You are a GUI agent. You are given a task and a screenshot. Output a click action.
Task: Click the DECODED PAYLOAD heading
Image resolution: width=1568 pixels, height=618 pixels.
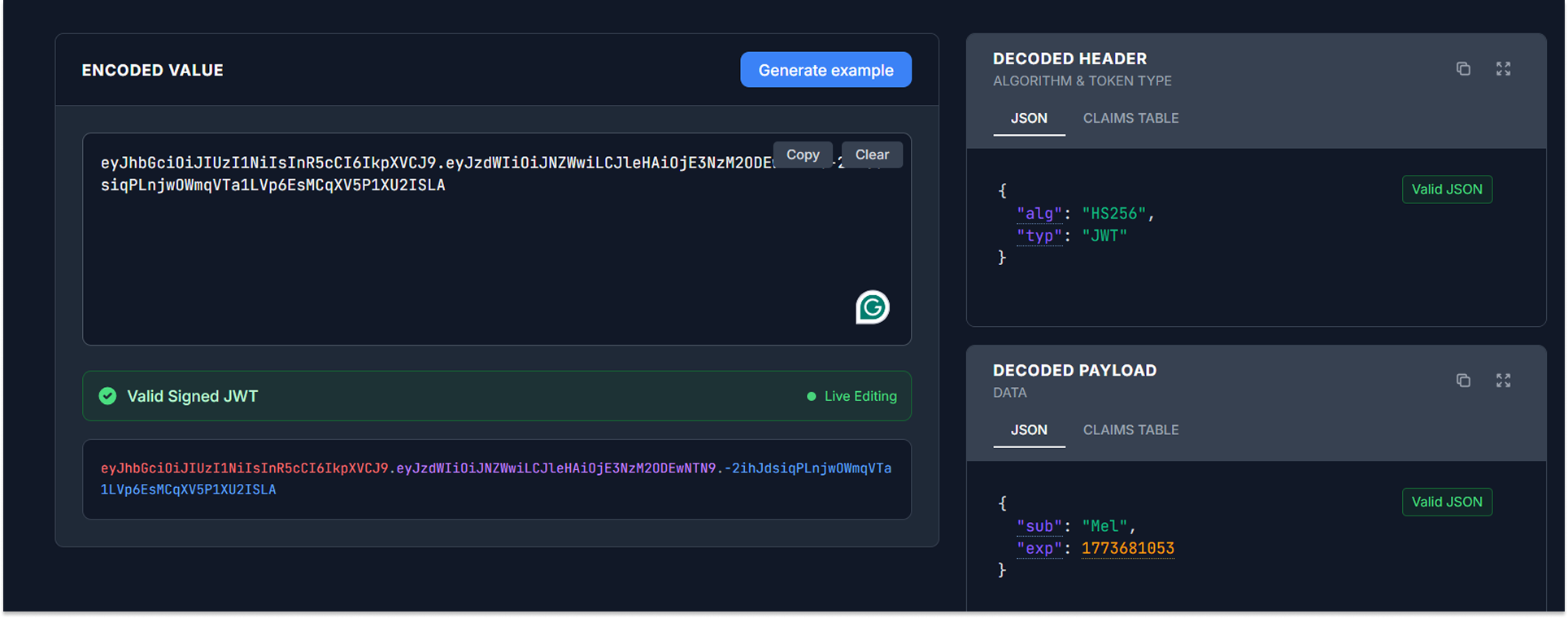1074,371
